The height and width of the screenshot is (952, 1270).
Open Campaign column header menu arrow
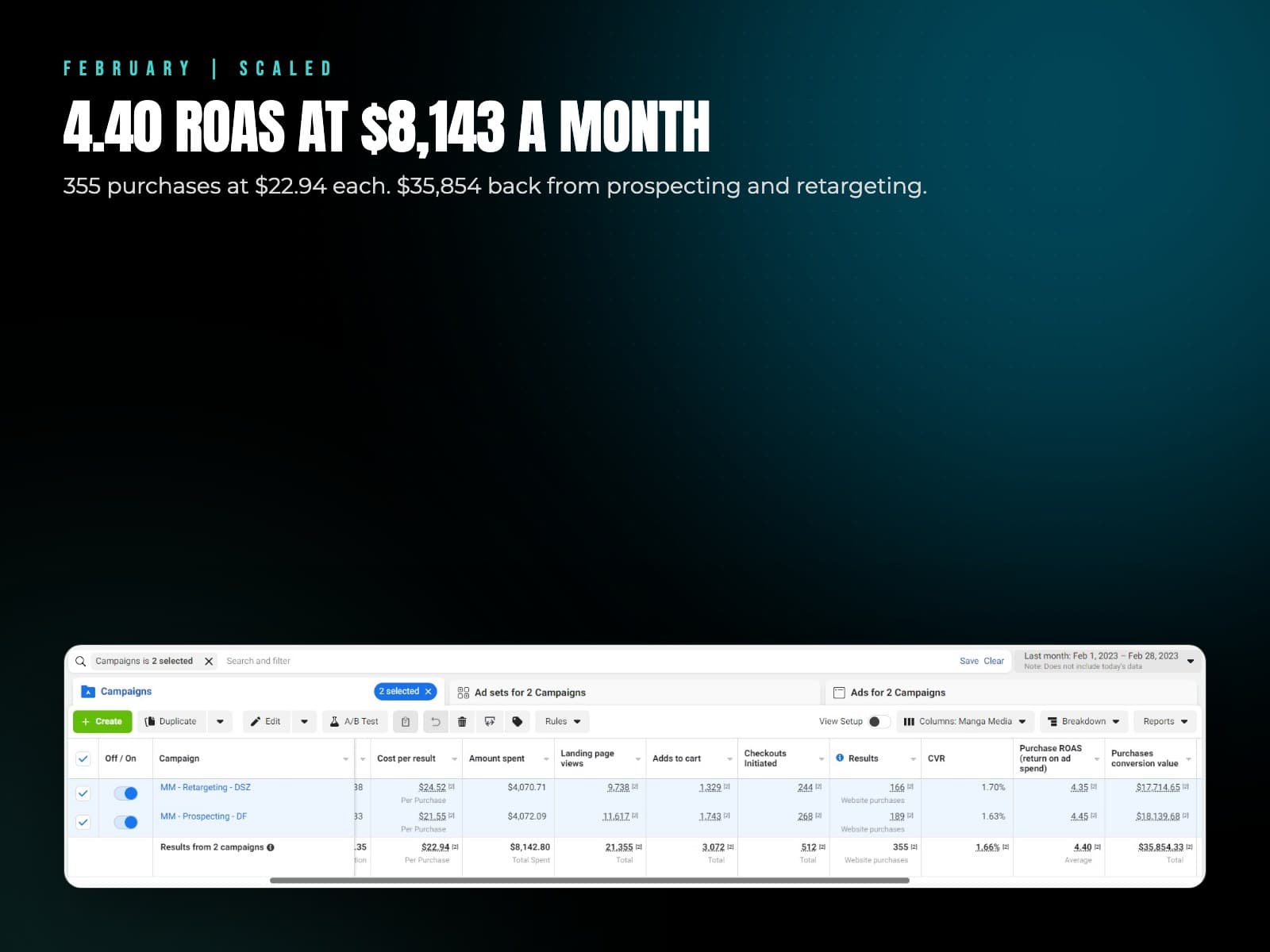tap(345, 759)
